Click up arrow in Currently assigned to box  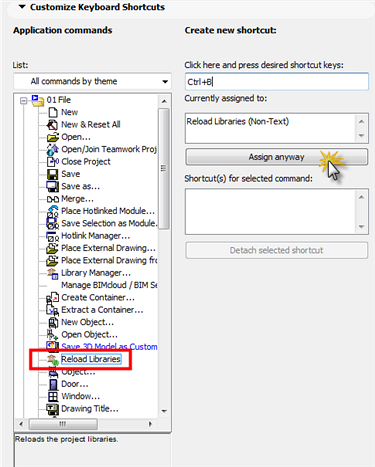pyautogui.click(x=361, y=121)
